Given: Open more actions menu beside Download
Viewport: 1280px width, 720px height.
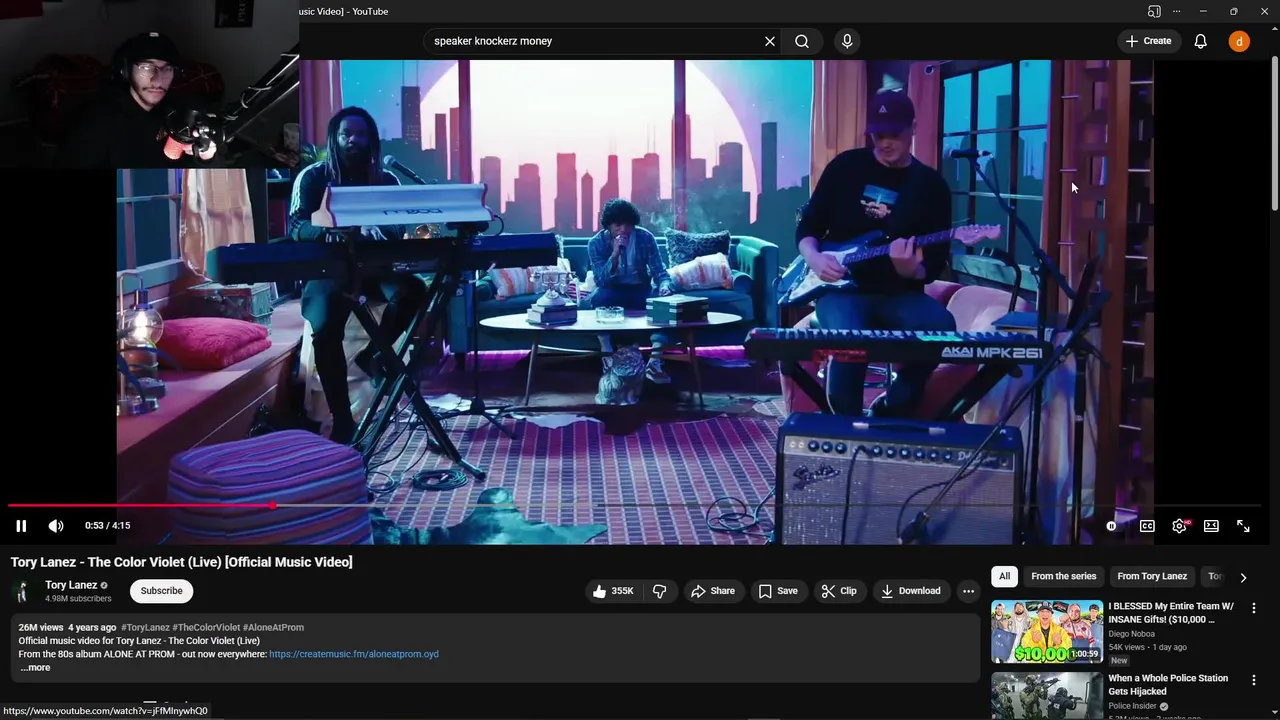Looking at the screenshot, I should 968,591.
